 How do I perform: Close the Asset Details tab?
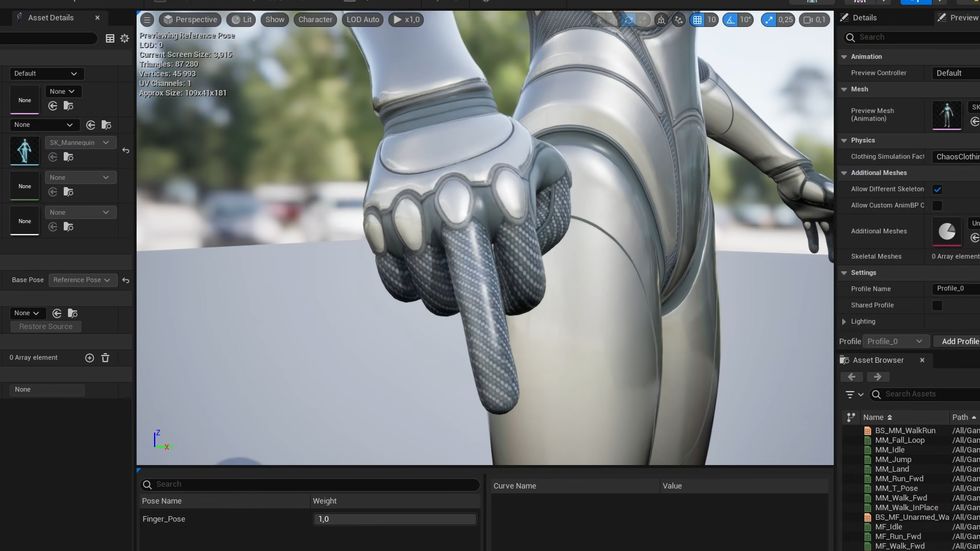pos(98,17)
